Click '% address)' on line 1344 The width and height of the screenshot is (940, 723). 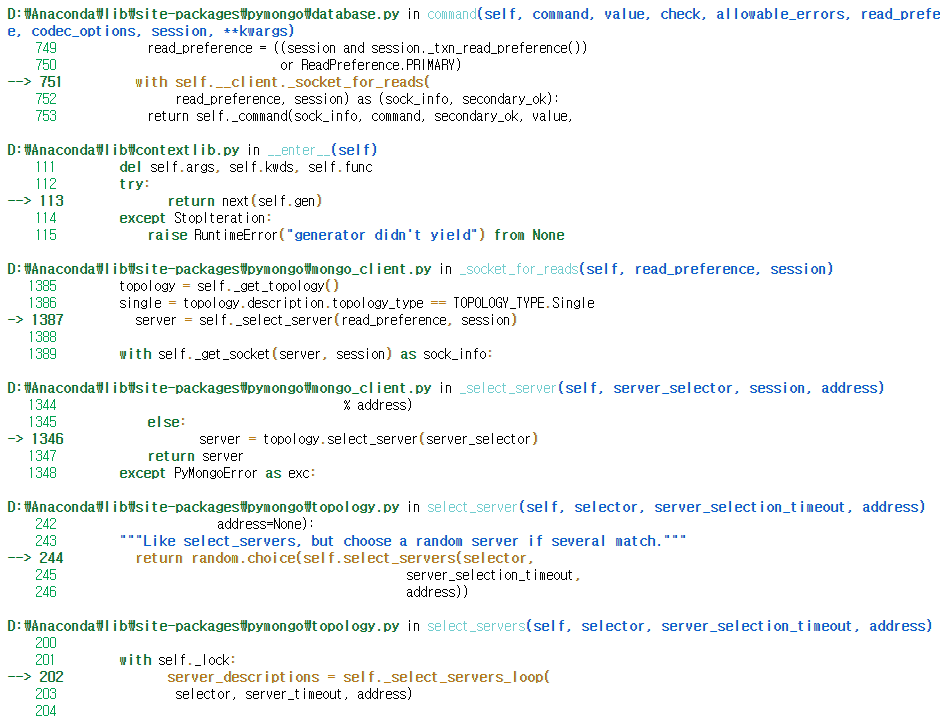378,405
